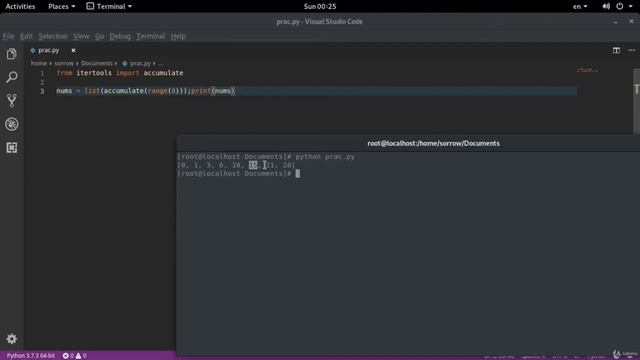This screenshot has height=360, width=640.
Task: Open the Manage gear at sidebar bottom
Action: (11, 339)
